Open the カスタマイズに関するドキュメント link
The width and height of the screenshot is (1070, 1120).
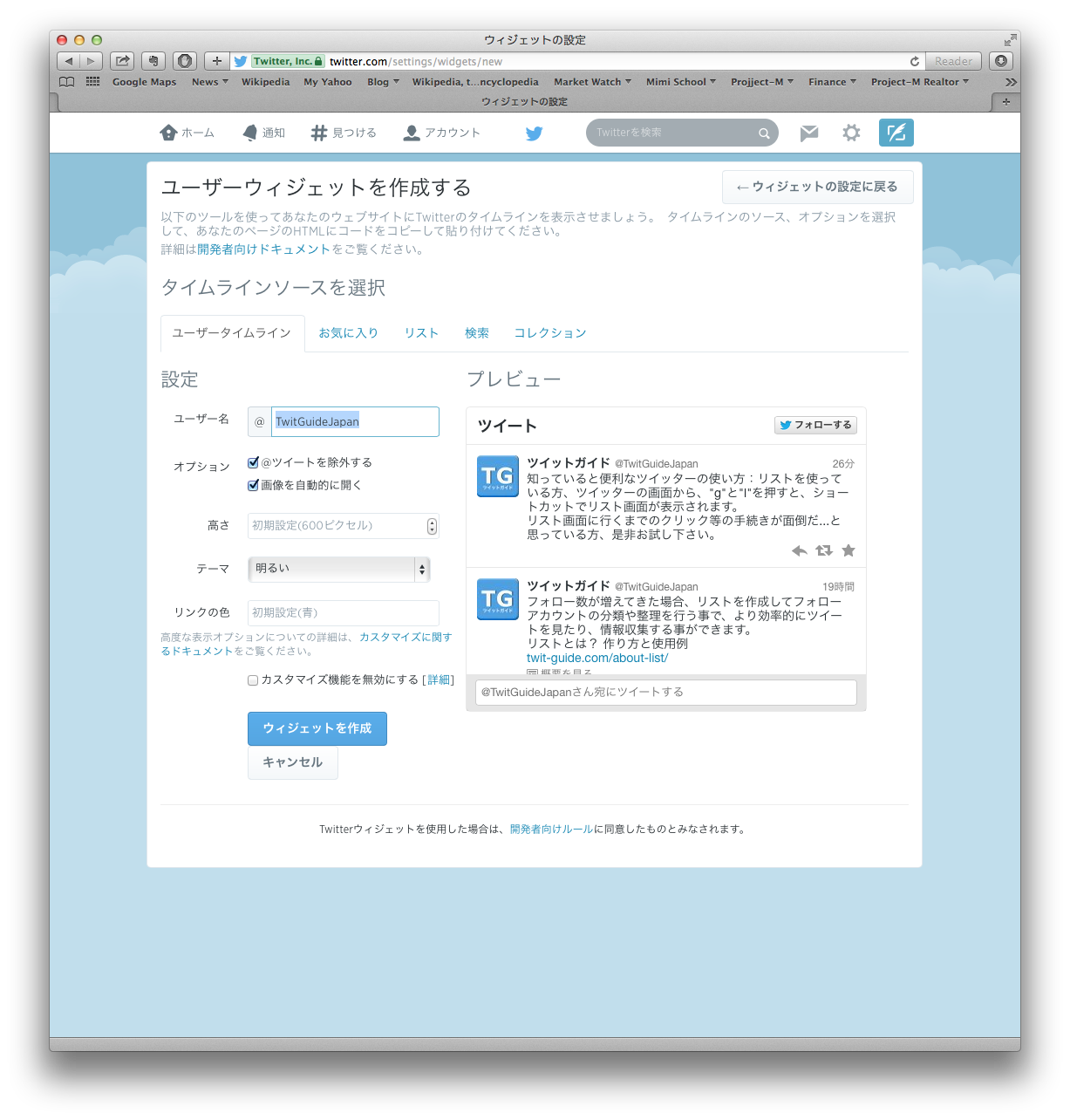pos(406,638)
